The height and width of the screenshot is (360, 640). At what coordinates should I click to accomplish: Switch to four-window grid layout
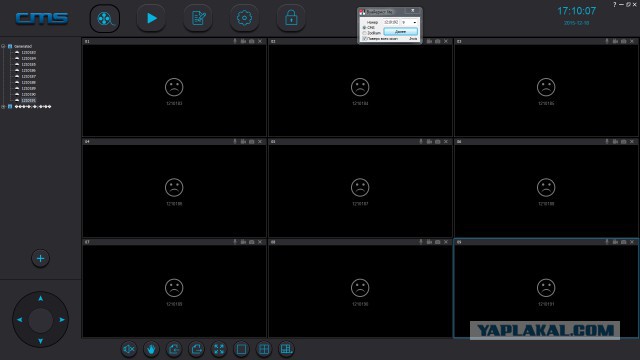pyautogui.click(x=264, y=349)
